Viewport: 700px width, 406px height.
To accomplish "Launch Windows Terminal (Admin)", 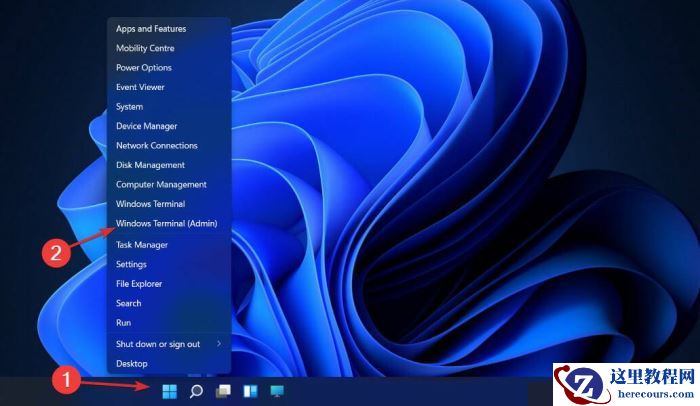I will pyautogui.click(x=169, y=223).
